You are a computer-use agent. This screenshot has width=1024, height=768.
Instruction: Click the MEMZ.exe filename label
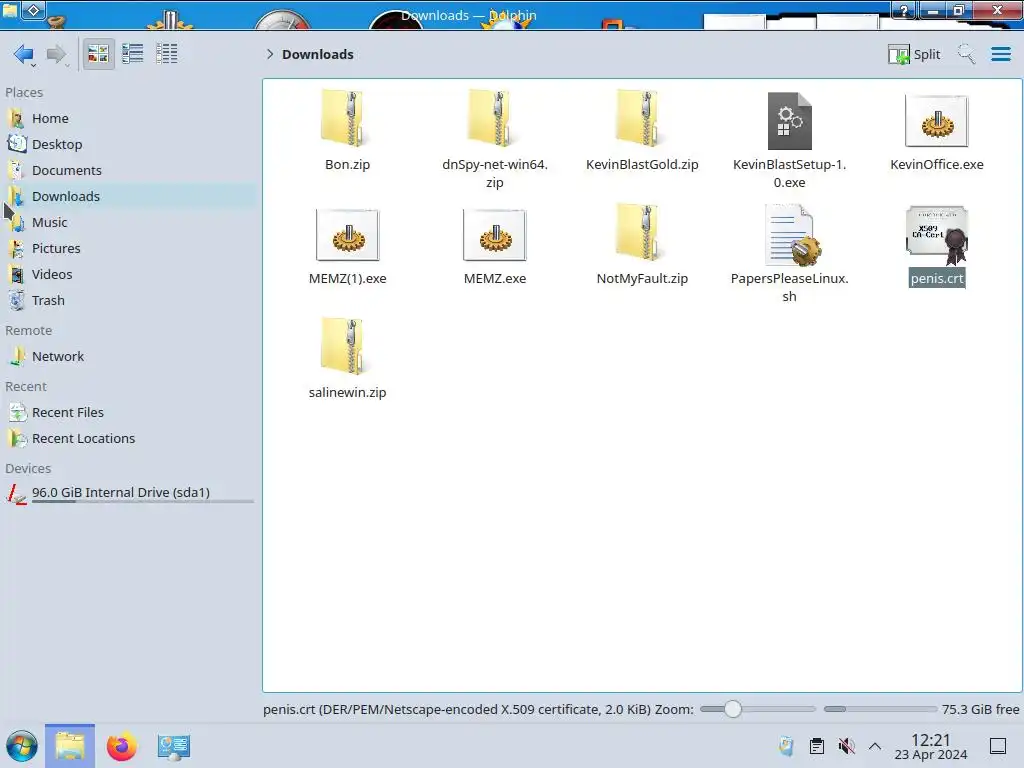coord(494,279)
